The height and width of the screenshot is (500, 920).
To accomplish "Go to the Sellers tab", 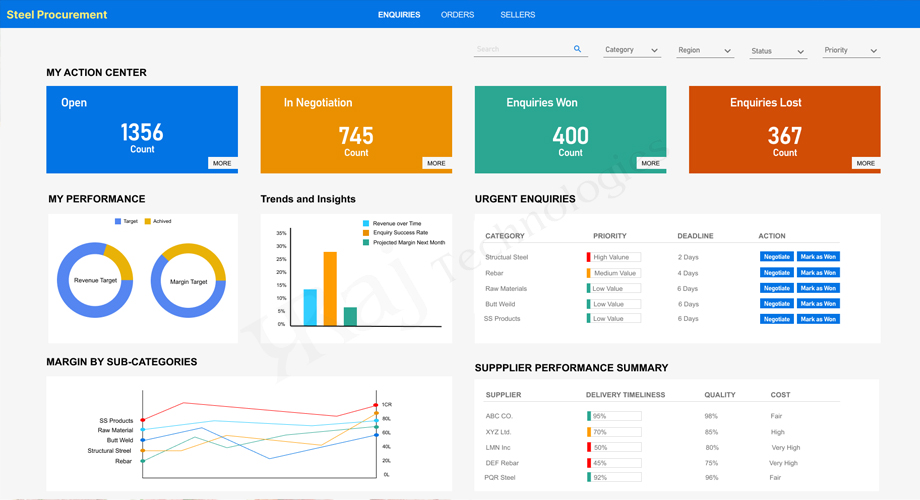I will [x=517, y=15].
